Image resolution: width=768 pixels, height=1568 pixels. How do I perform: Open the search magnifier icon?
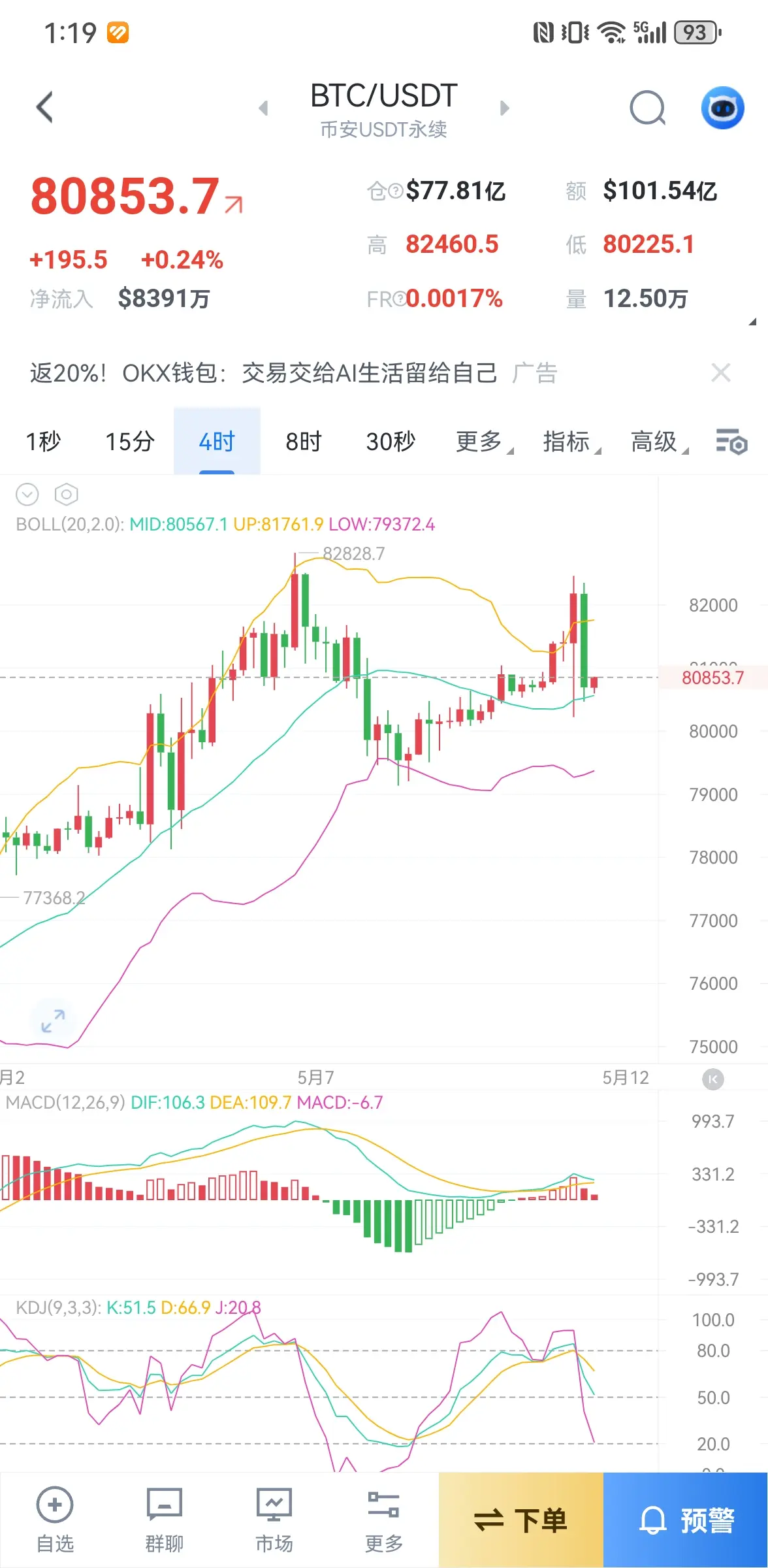[648, 108]
